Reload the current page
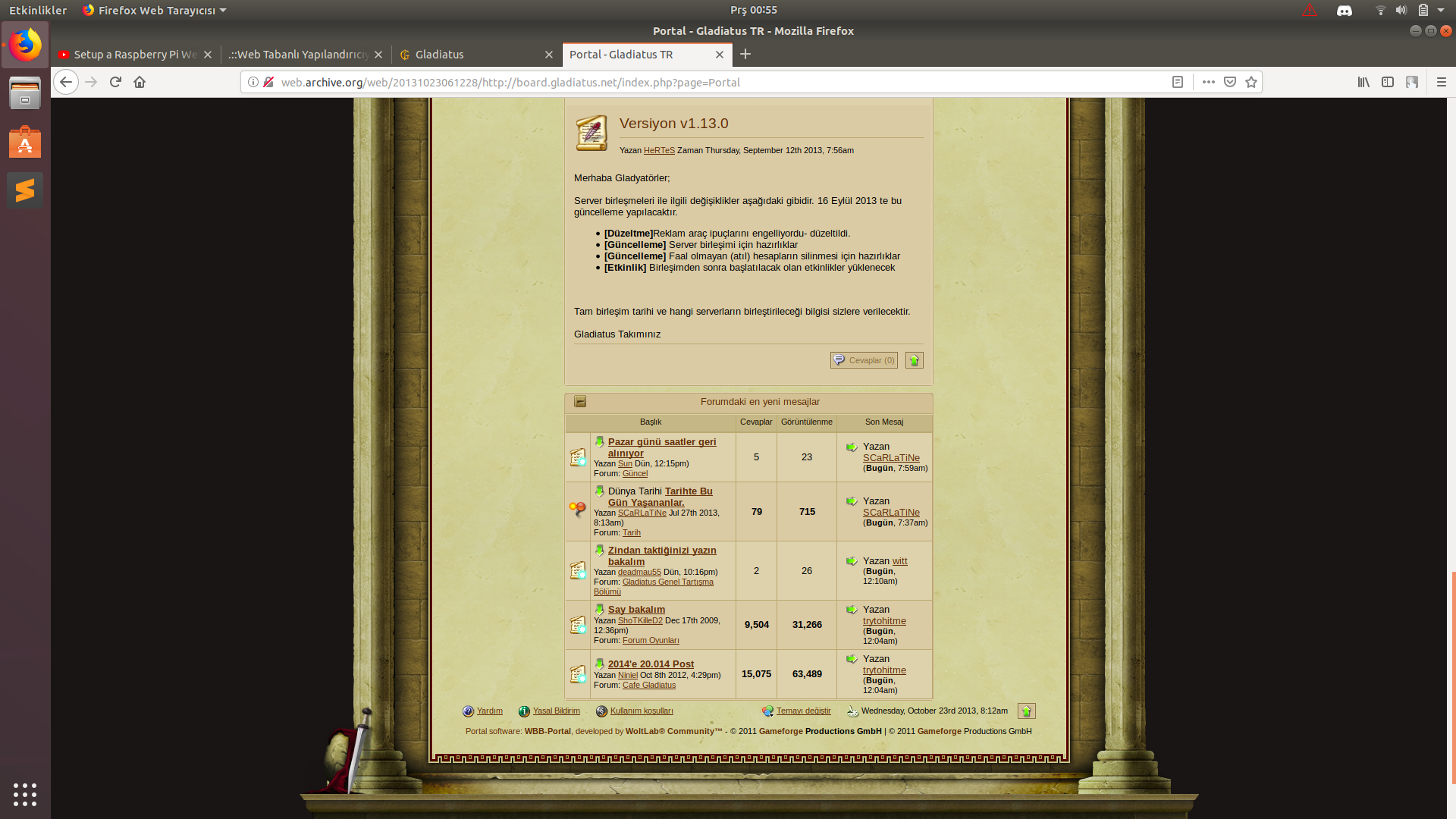This screenshot has width=1456, height=819. 115,82
